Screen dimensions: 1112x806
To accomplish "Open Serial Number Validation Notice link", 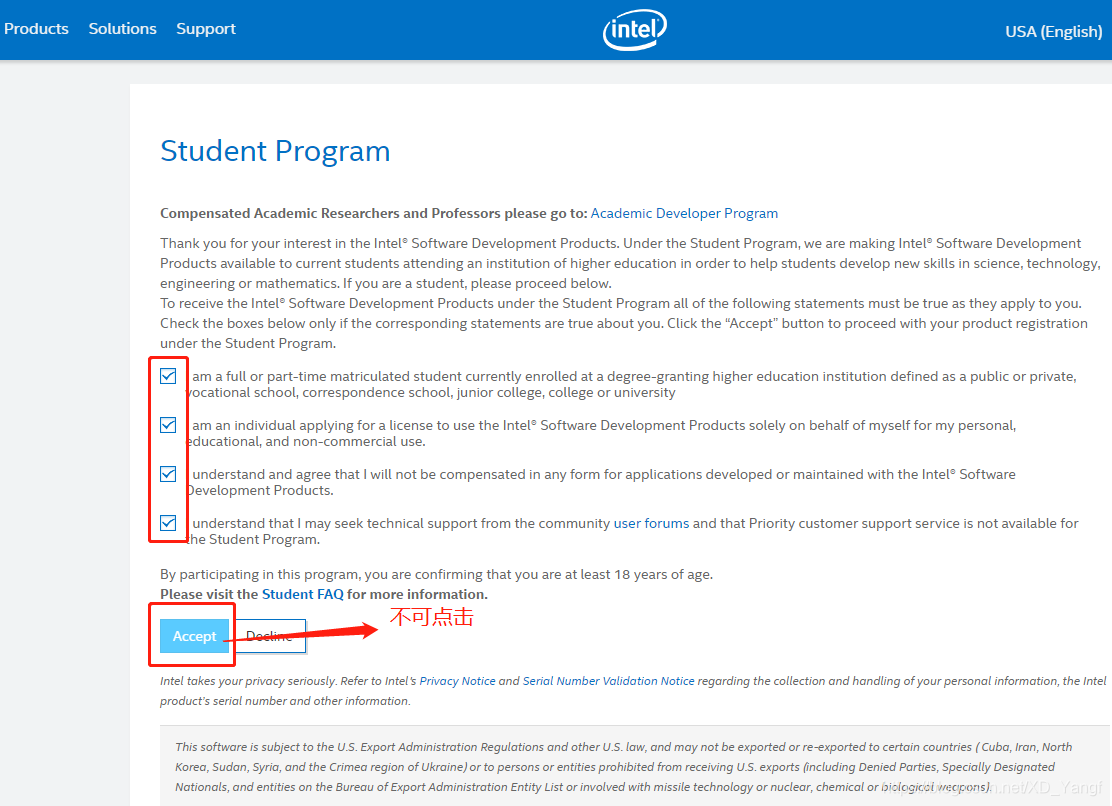I will [x=608, y=681].
